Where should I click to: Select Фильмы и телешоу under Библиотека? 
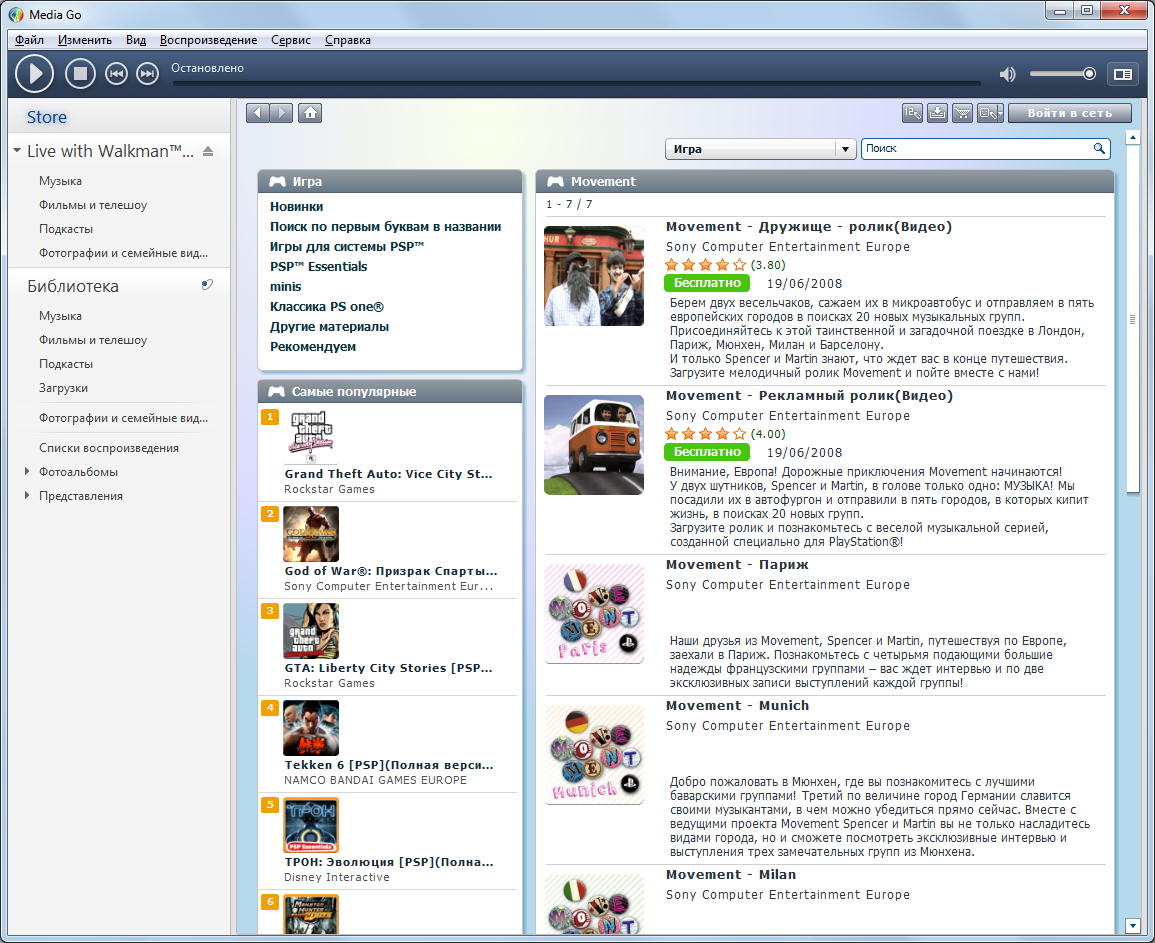(x=93, y=340)
